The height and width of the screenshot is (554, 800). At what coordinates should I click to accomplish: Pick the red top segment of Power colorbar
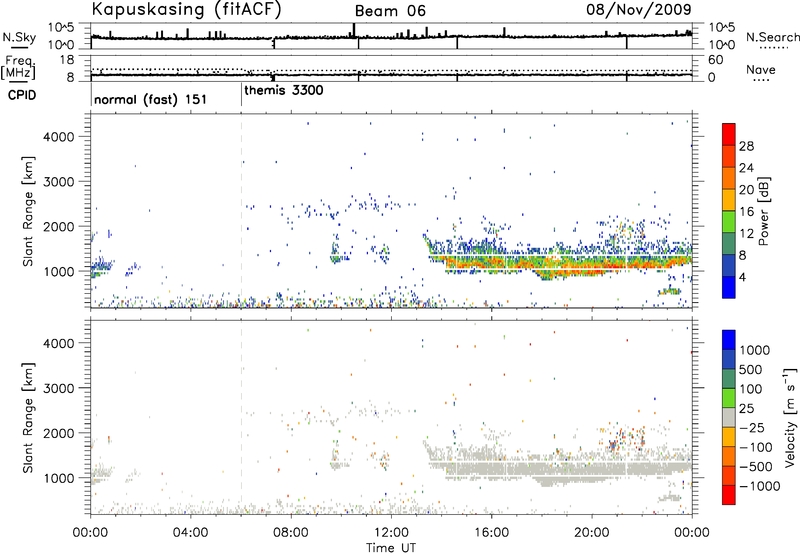(x=729, y=135)
